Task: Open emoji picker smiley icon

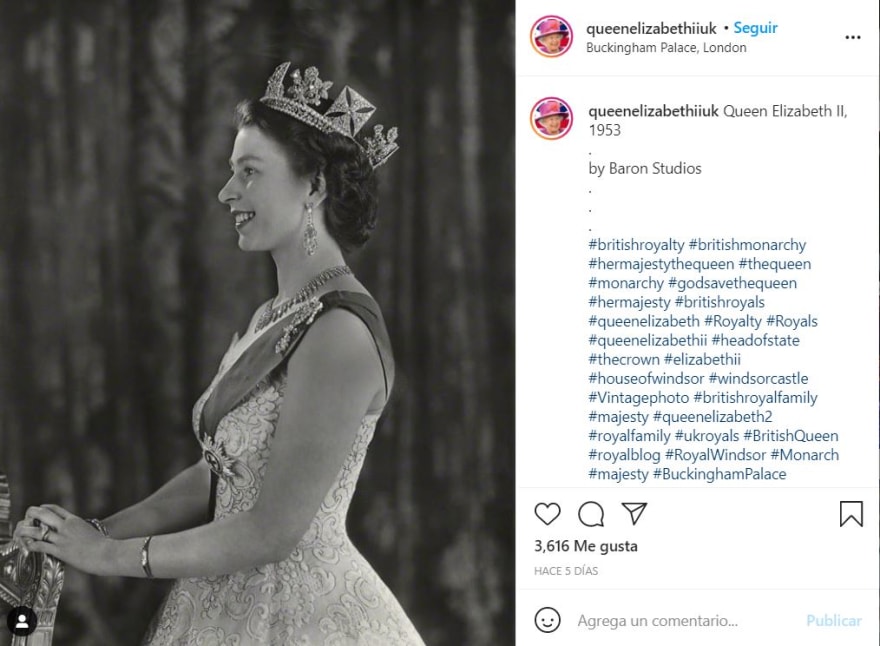Action: click(x=547, y=620)
